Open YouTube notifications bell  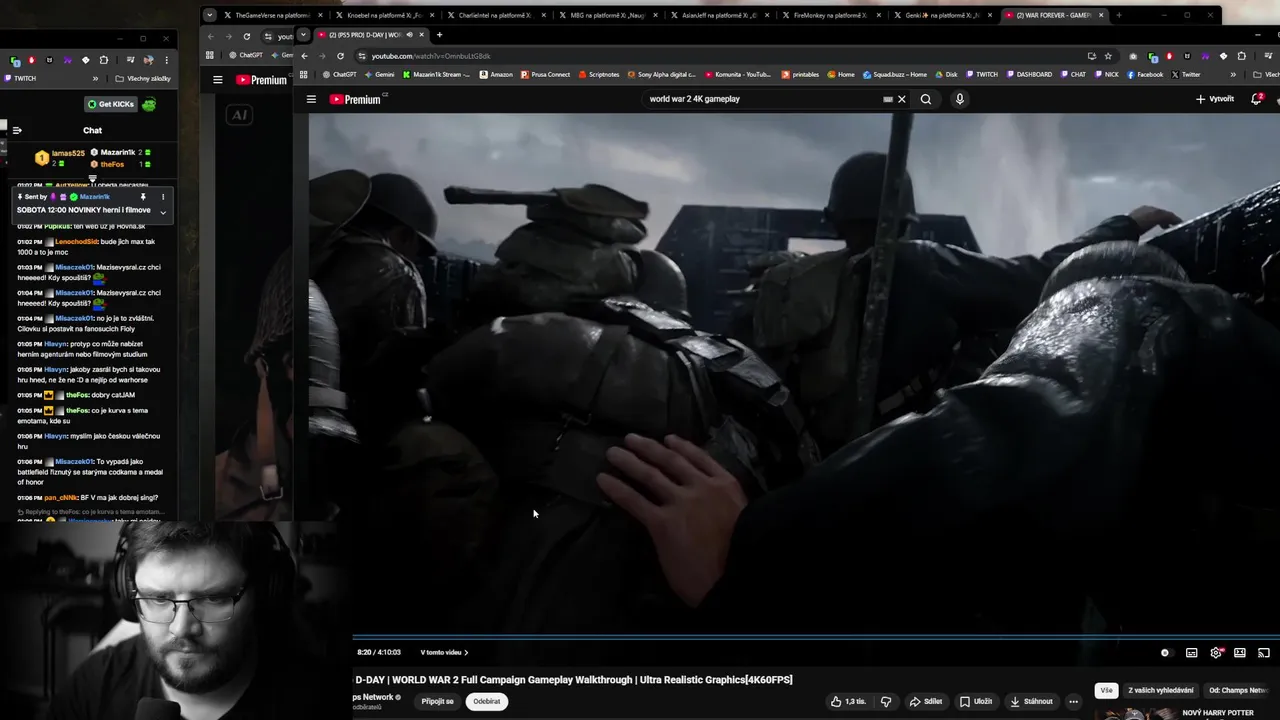[x=1257, y=99]
